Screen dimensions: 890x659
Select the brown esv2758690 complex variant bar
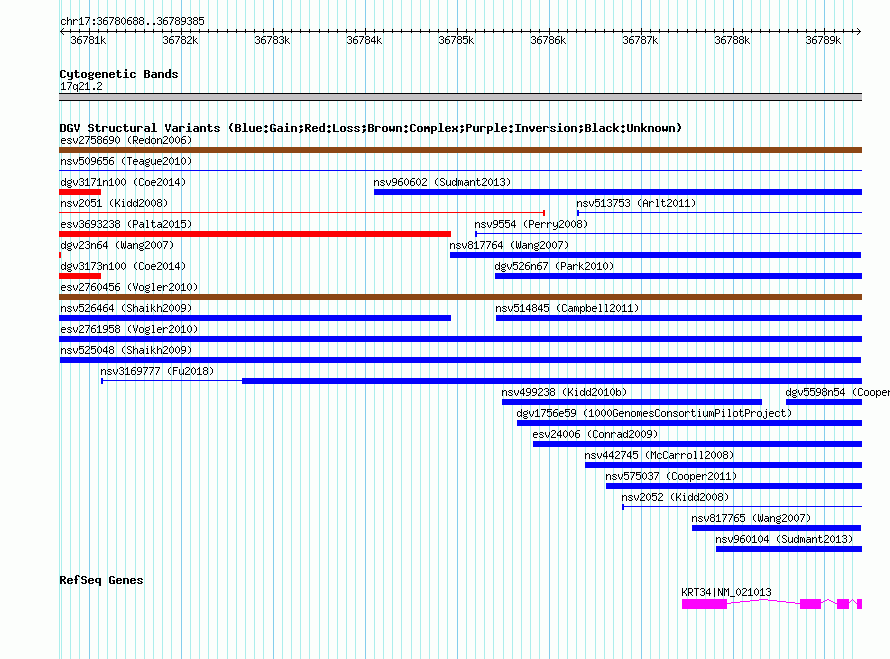[460, 150]
